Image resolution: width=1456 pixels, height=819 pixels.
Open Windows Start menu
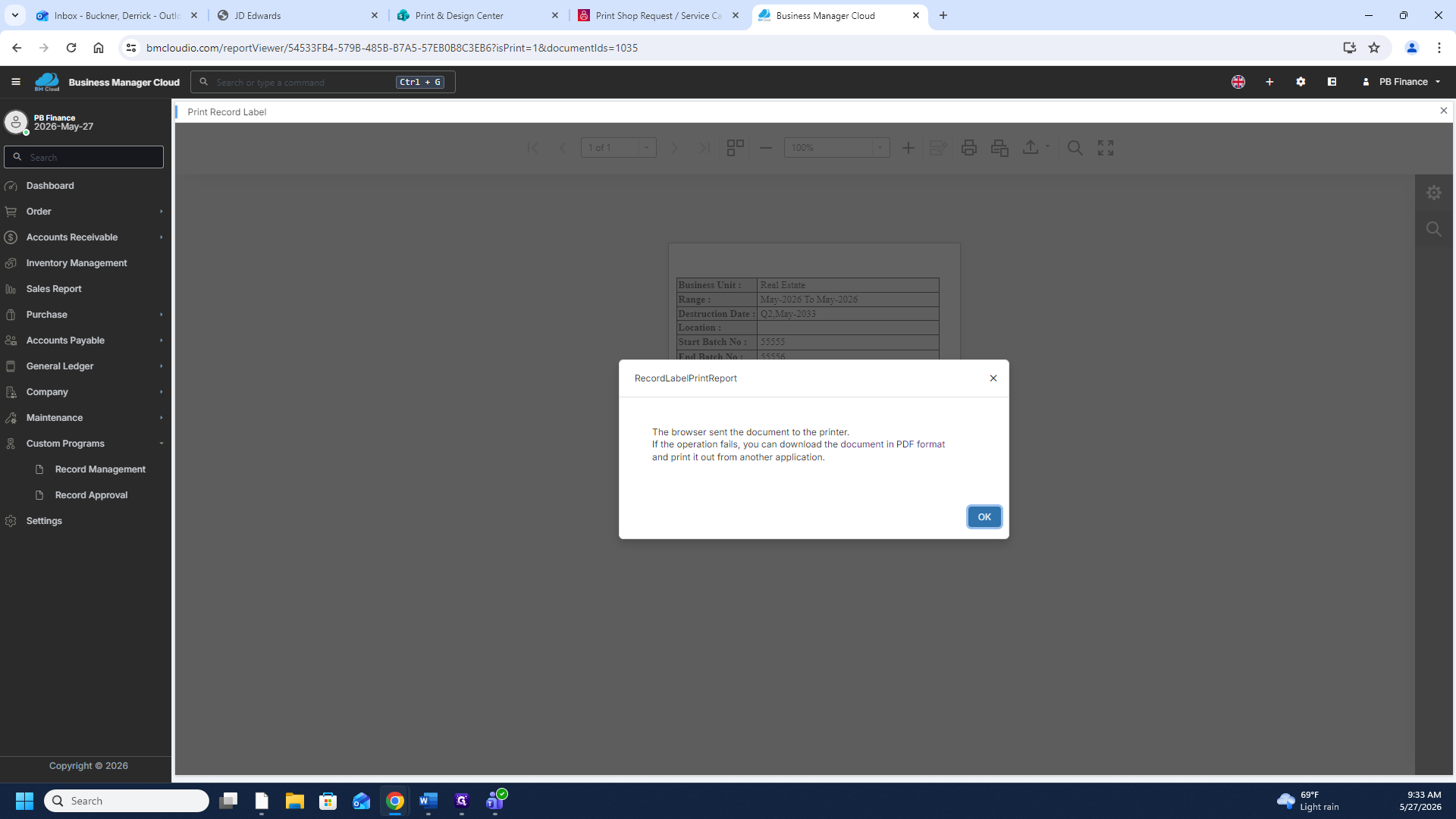coord(24,801)
